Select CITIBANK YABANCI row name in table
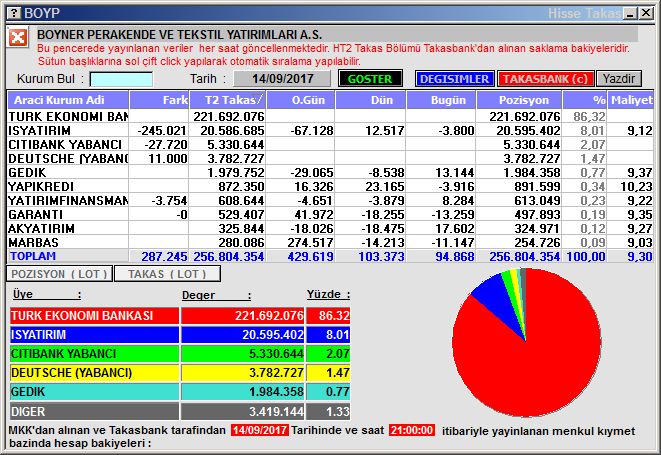Viewport: 661px width, 455px height. pyautogui.click(x=65, y=145)
